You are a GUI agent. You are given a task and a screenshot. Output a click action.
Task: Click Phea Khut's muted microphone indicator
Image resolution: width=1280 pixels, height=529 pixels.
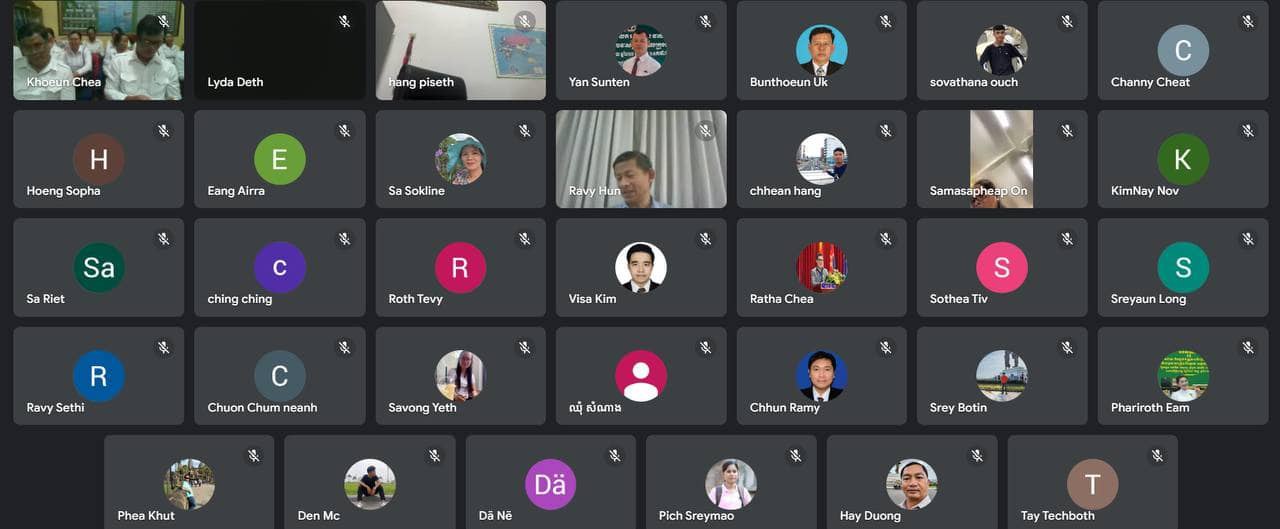pos(254,456)
